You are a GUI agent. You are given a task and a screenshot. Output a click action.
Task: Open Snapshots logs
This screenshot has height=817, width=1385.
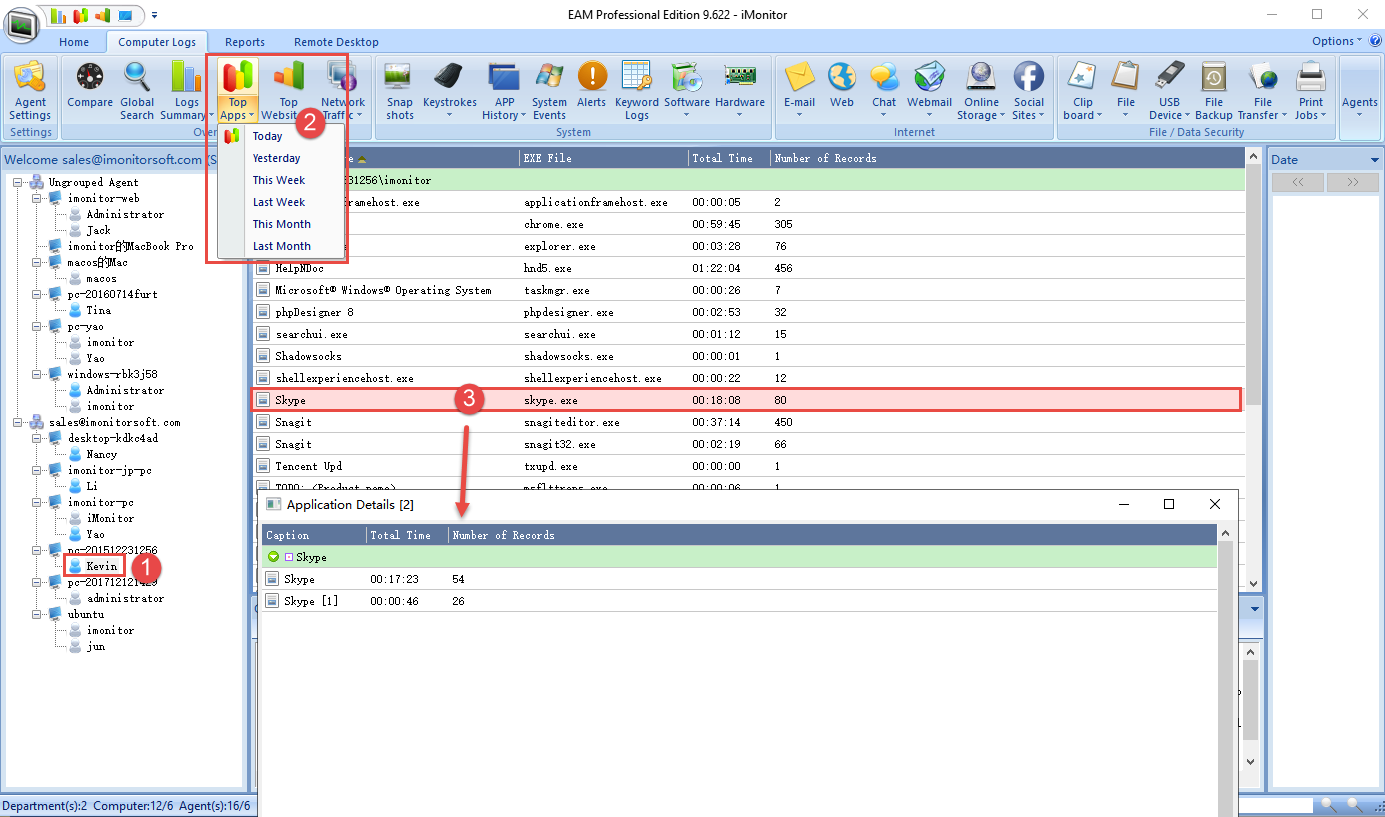400,90
